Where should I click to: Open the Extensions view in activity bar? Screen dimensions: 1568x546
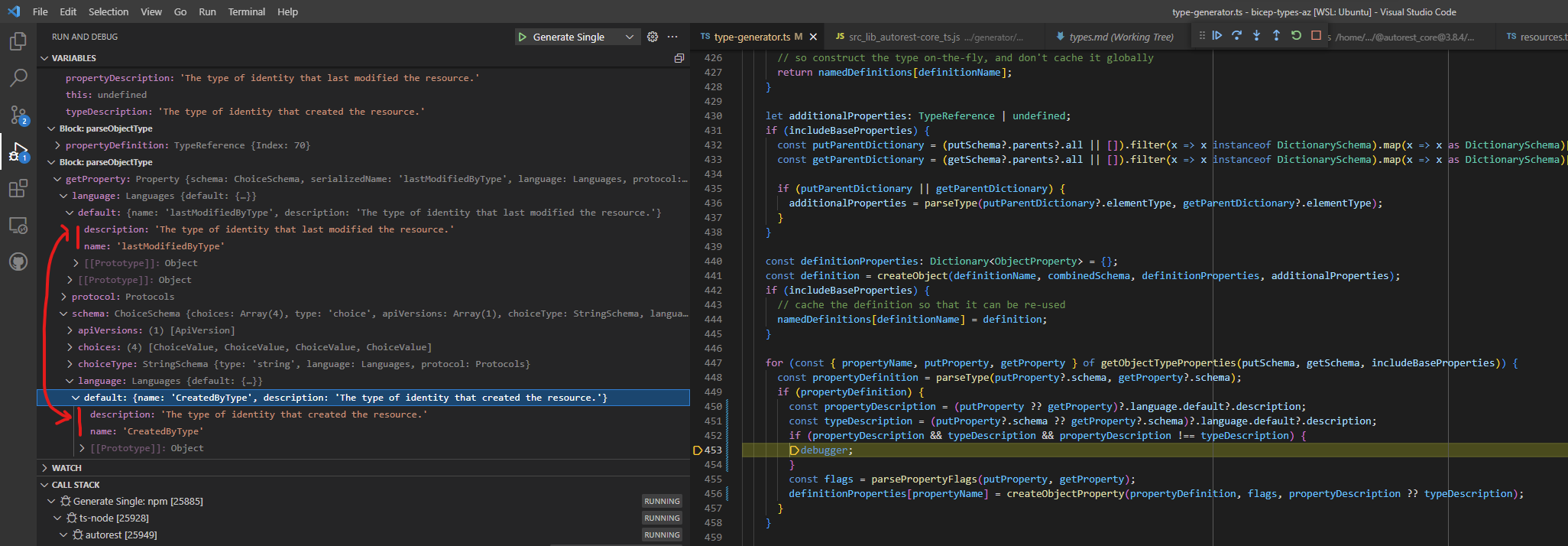(18, 188)
